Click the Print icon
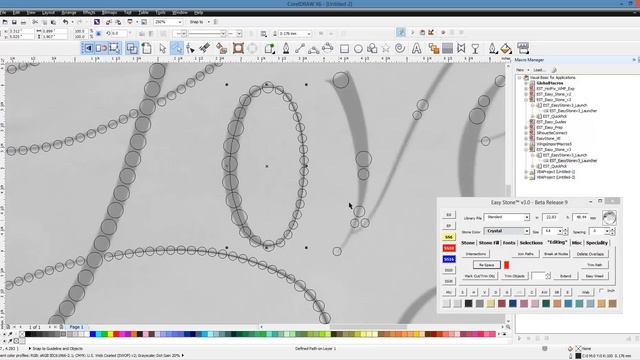640x360 pixels. (x=23, y=22)
